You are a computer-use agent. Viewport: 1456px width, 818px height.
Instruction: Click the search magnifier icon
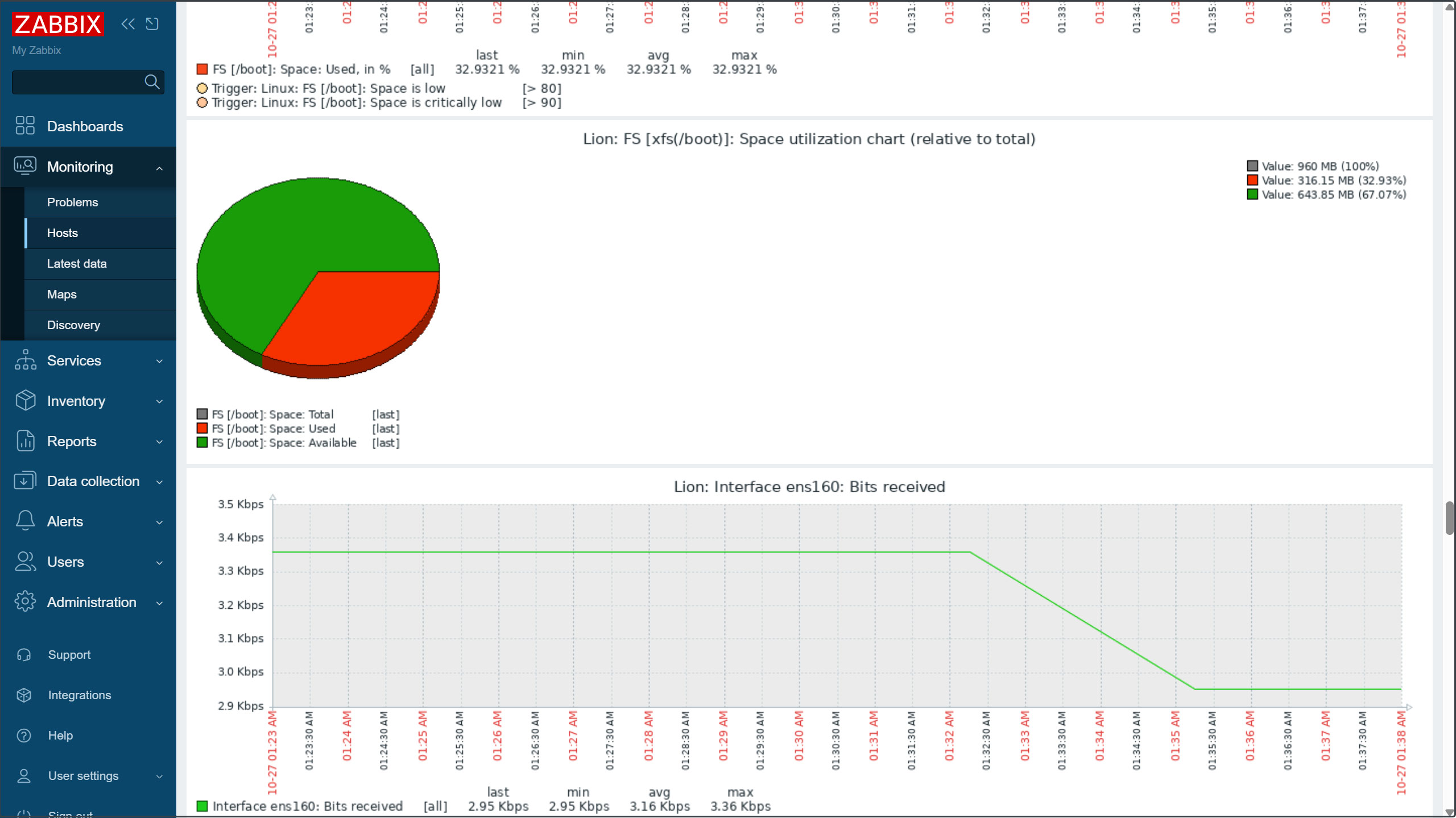tap(152, 82)
